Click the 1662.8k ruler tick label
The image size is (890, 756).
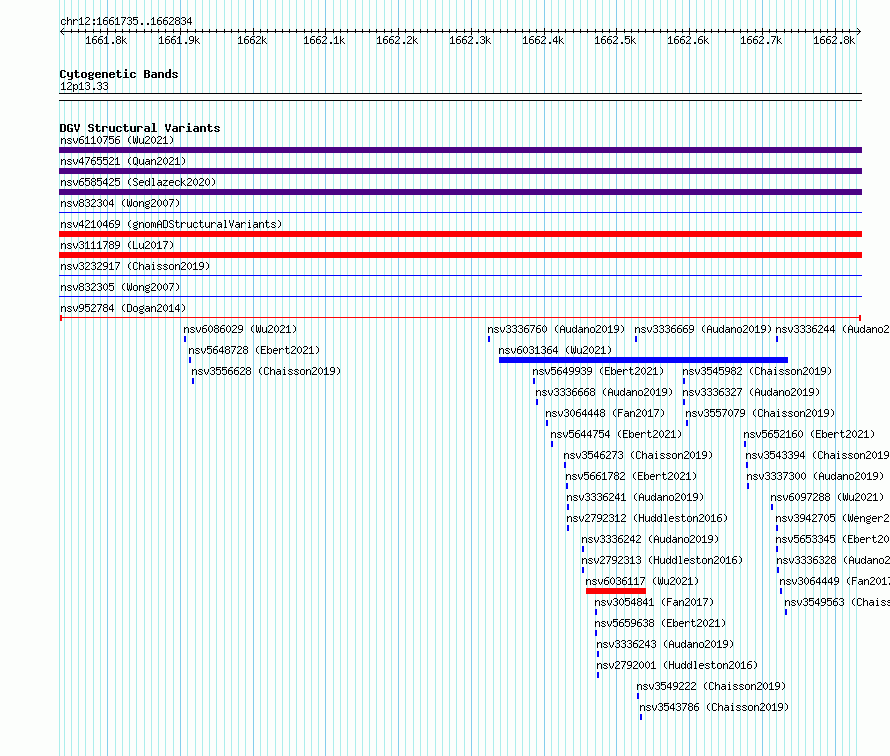click(834, 40)
